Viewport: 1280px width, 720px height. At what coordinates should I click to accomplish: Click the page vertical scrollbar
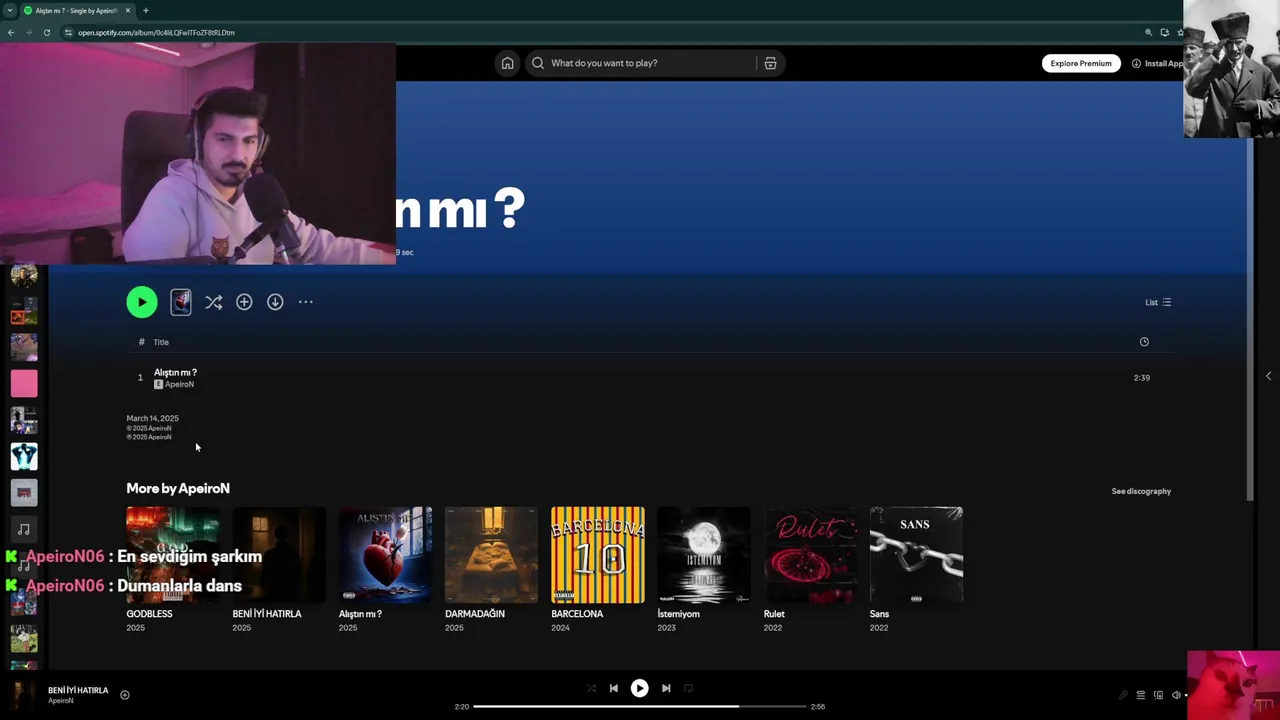tap(1250, 320)
